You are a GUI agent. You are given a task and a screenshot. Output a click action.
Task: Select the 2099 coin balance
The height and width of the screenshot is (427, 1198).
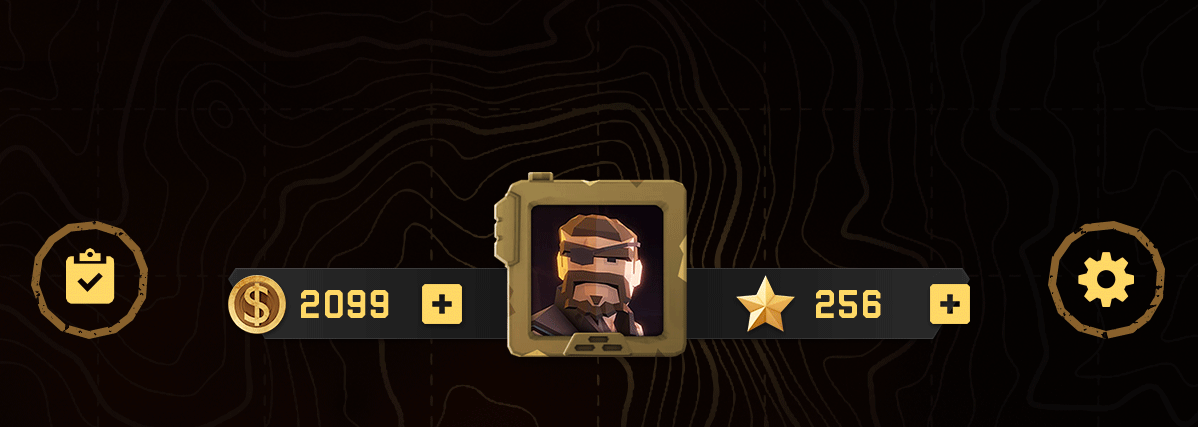click(345, 305)
